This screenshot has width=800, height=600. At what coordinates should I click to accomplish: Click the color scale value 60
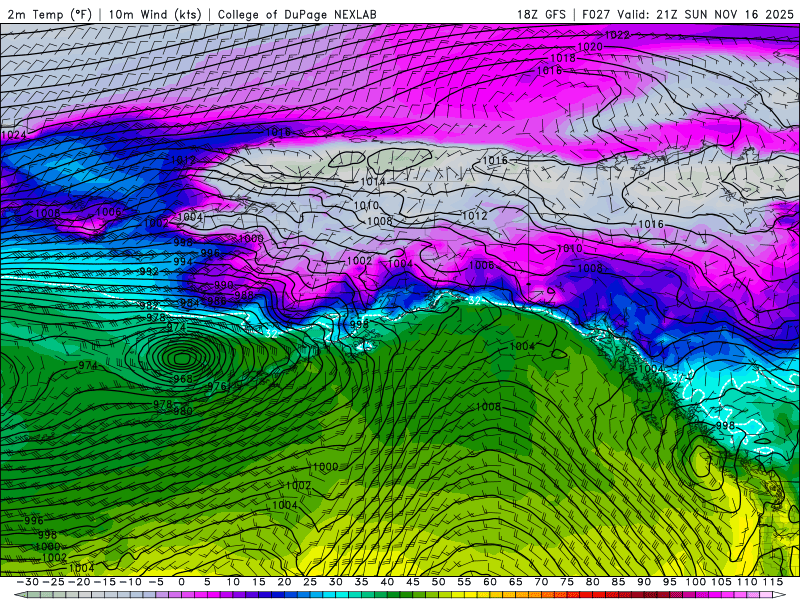[490, 582]
